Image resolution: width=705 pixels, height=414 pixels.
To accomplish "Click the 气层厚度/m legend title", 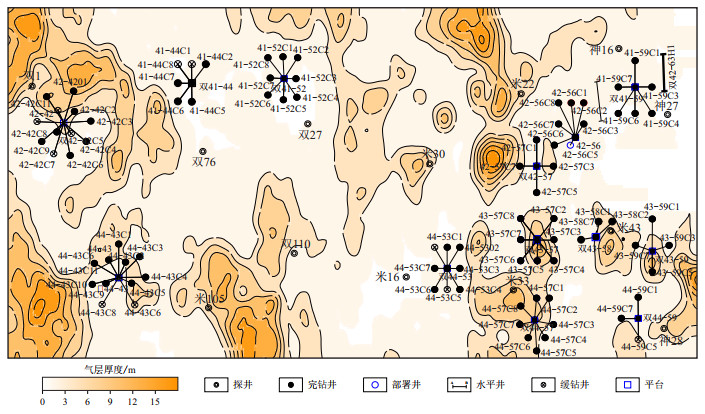I will (x=110, y=368).
